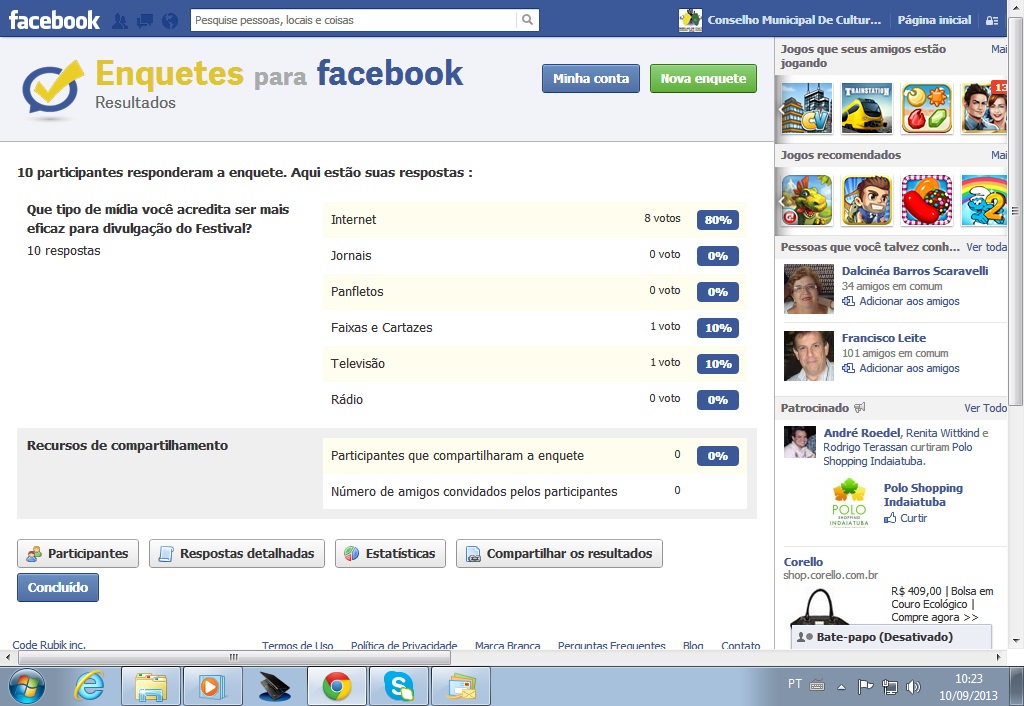Open privacy shortcuts lock icon
This screenshot has width=1024, height=706.
point(991,21)
